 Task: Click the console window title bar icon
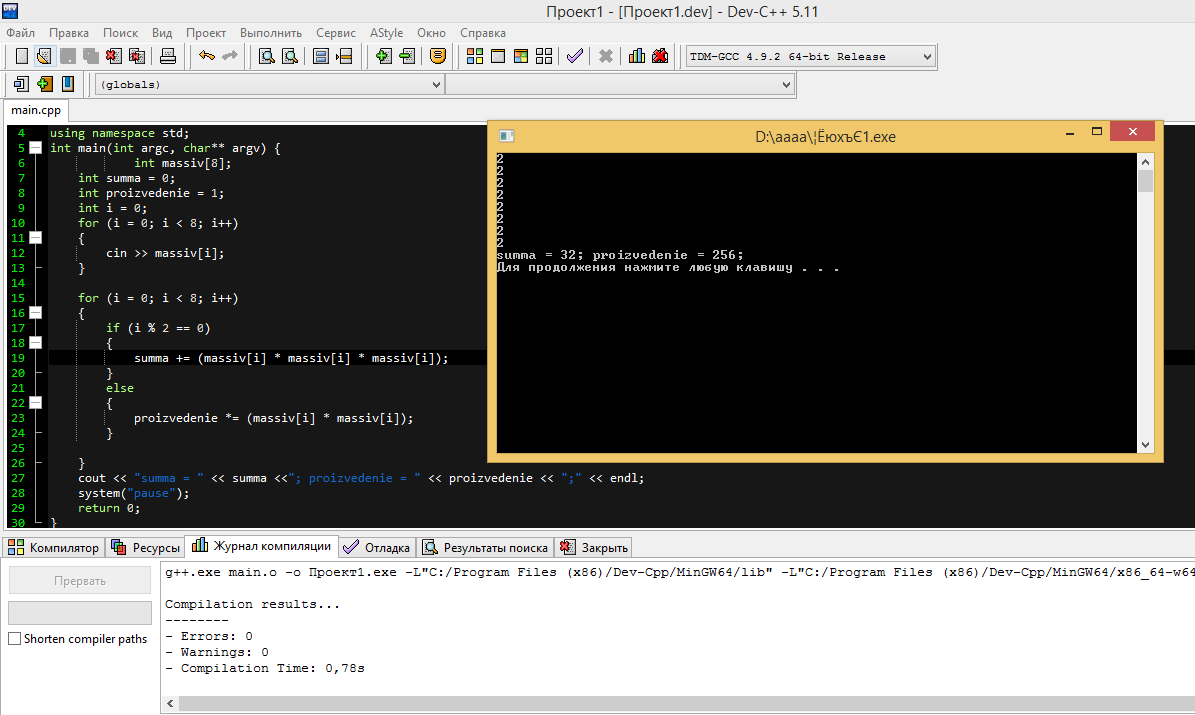(x=507, y=136)
